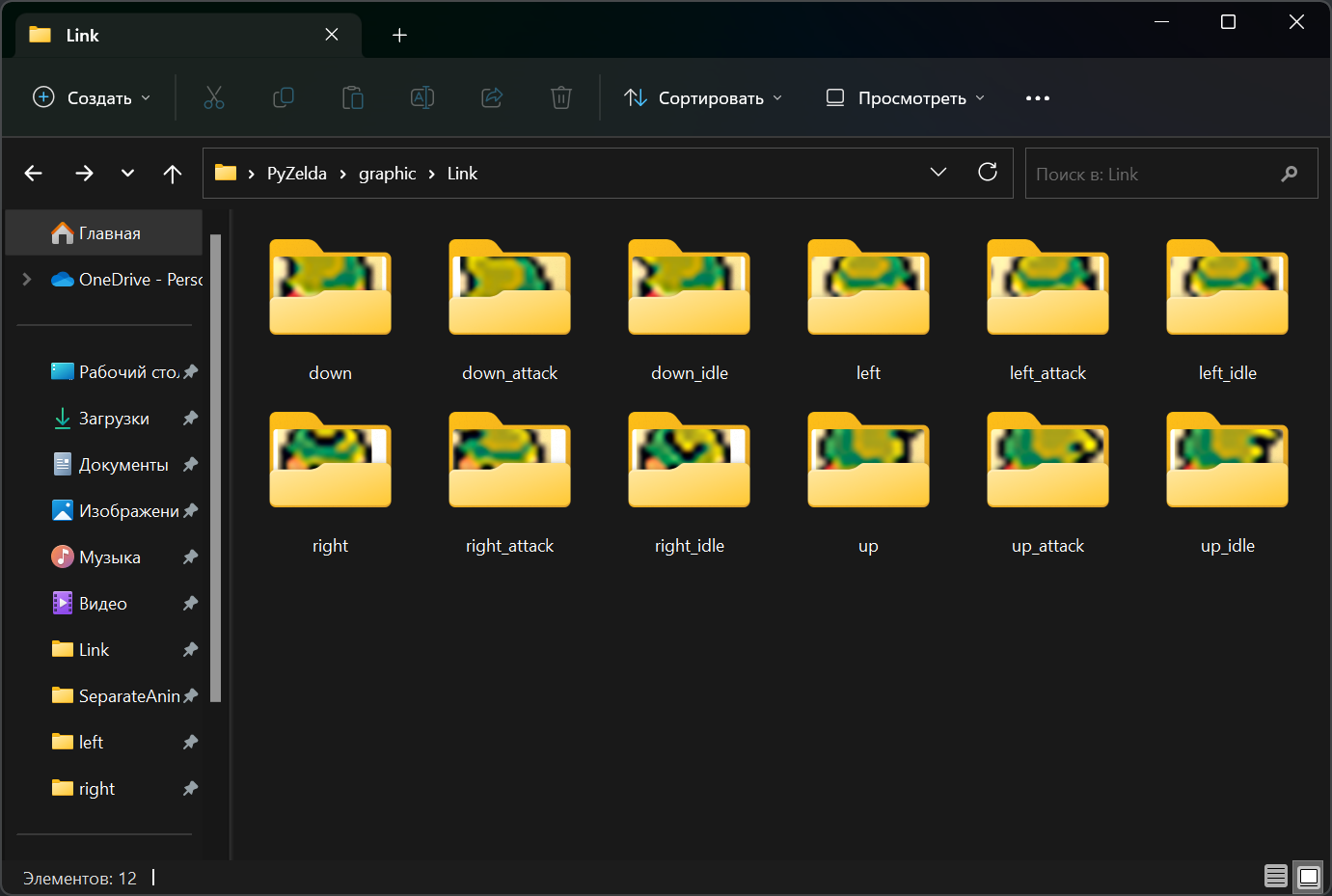
Task: Open Главная in the sidebar
Action: point(104,232)
